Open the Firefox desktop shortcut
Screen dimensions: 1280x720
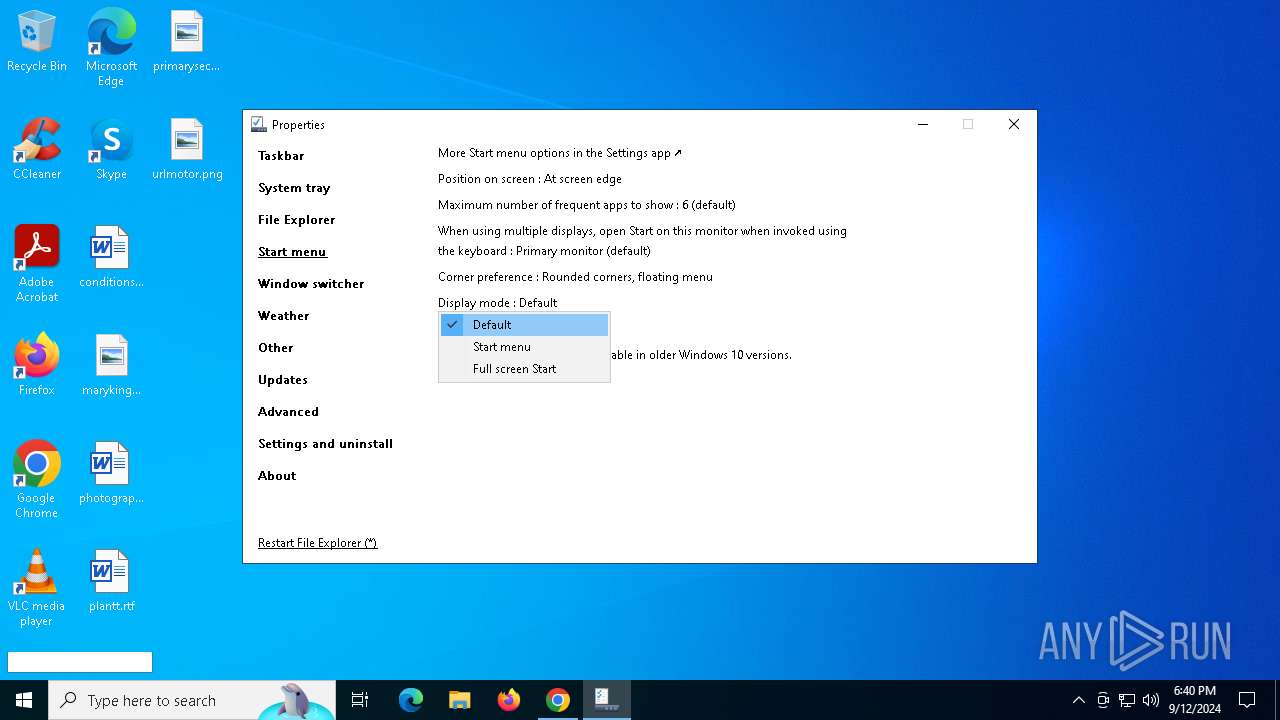coord(37,366)
